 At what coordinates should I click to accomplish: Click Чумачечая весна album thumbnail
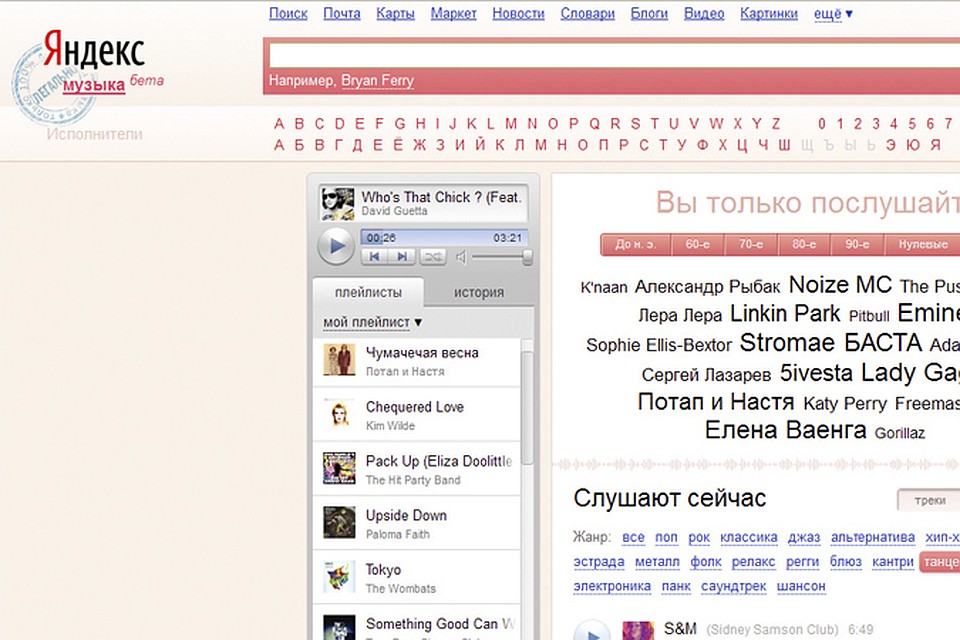pos(339,360)
